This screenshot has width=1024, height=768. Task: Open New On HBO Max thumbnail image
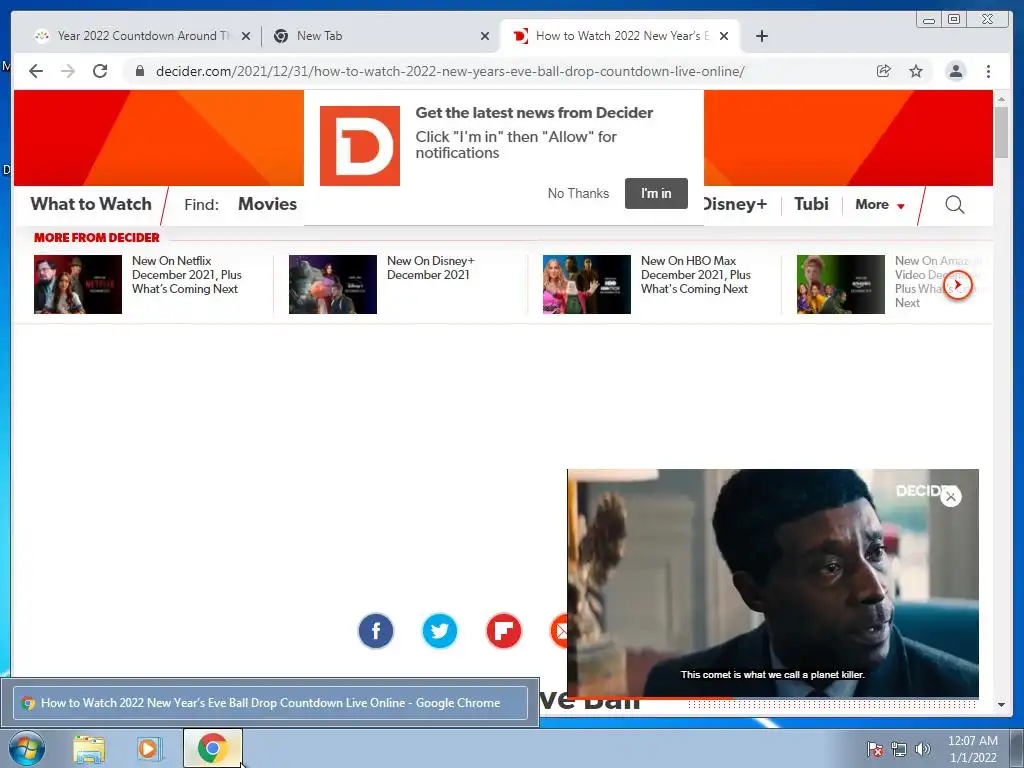tap(586, 284)
